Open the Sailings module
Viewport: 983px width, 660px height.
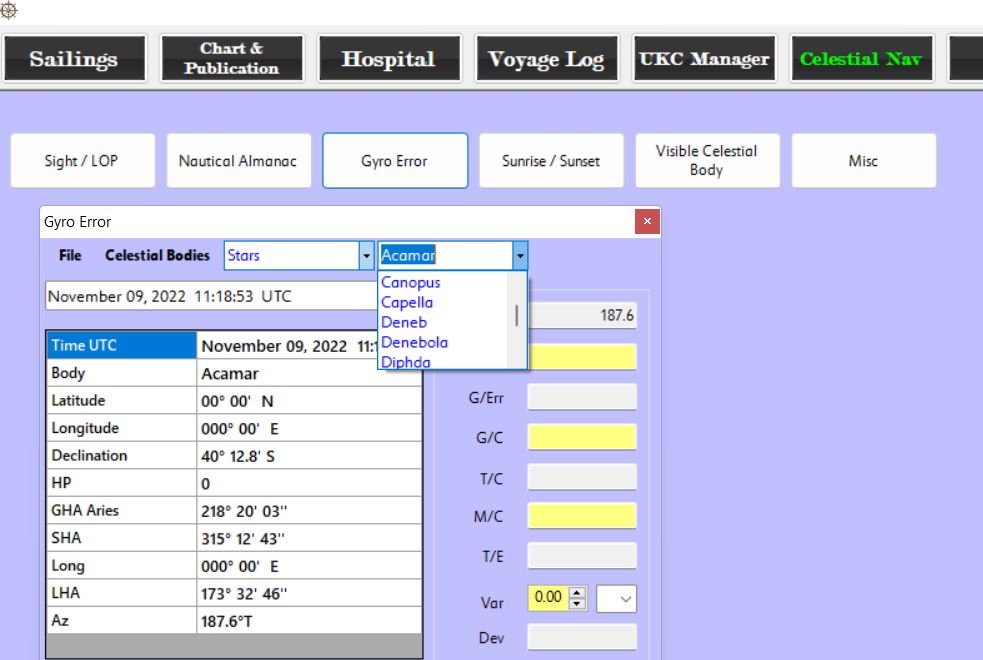73,59
